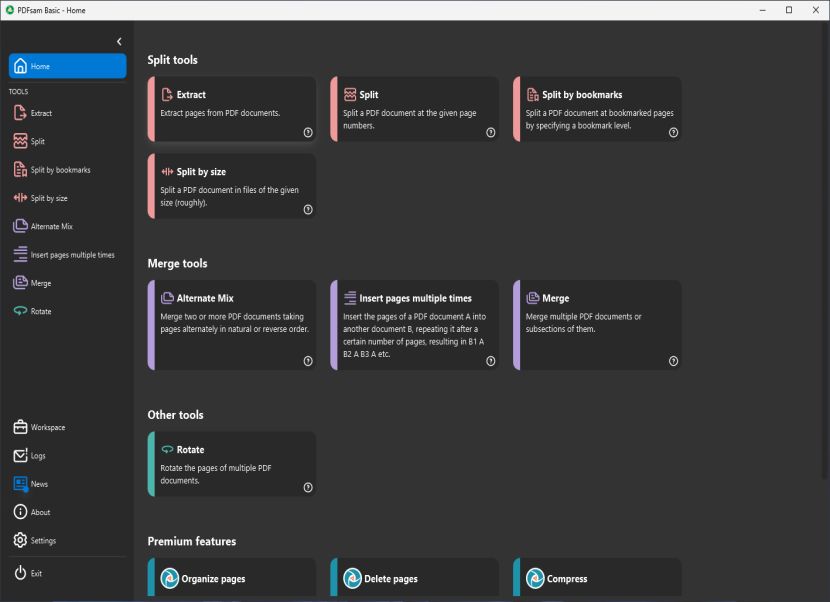This screenshot has height=602, width=830.
Task: Show help for the Merge card
Action: [673, 361]
